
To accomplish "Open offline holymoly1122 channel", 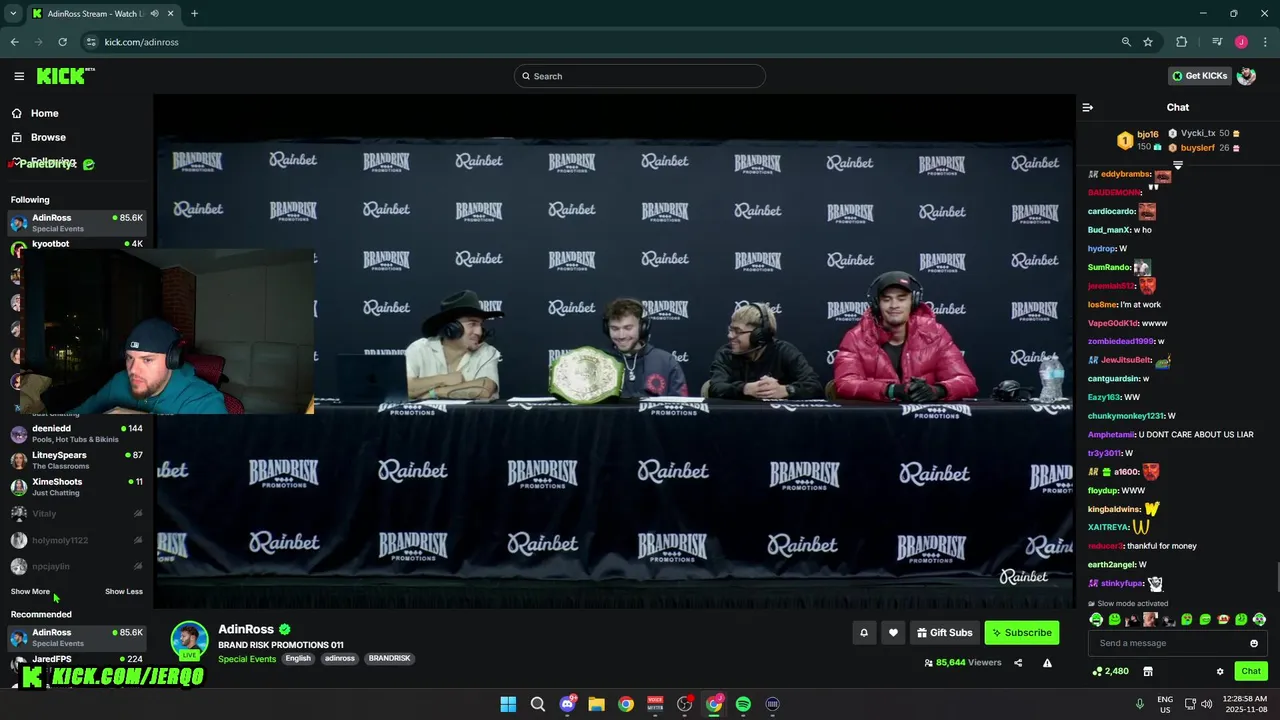I will click(x=78, y=540).
